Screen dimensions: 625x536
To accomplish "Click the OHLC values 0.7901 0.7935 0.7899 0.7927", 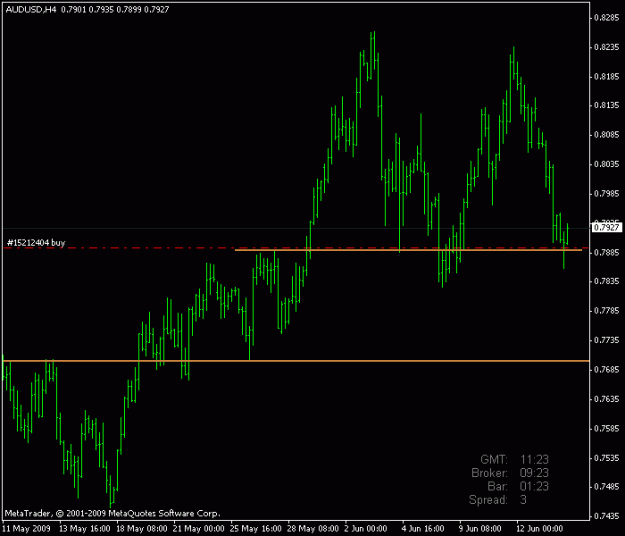I will pos(115,9).
